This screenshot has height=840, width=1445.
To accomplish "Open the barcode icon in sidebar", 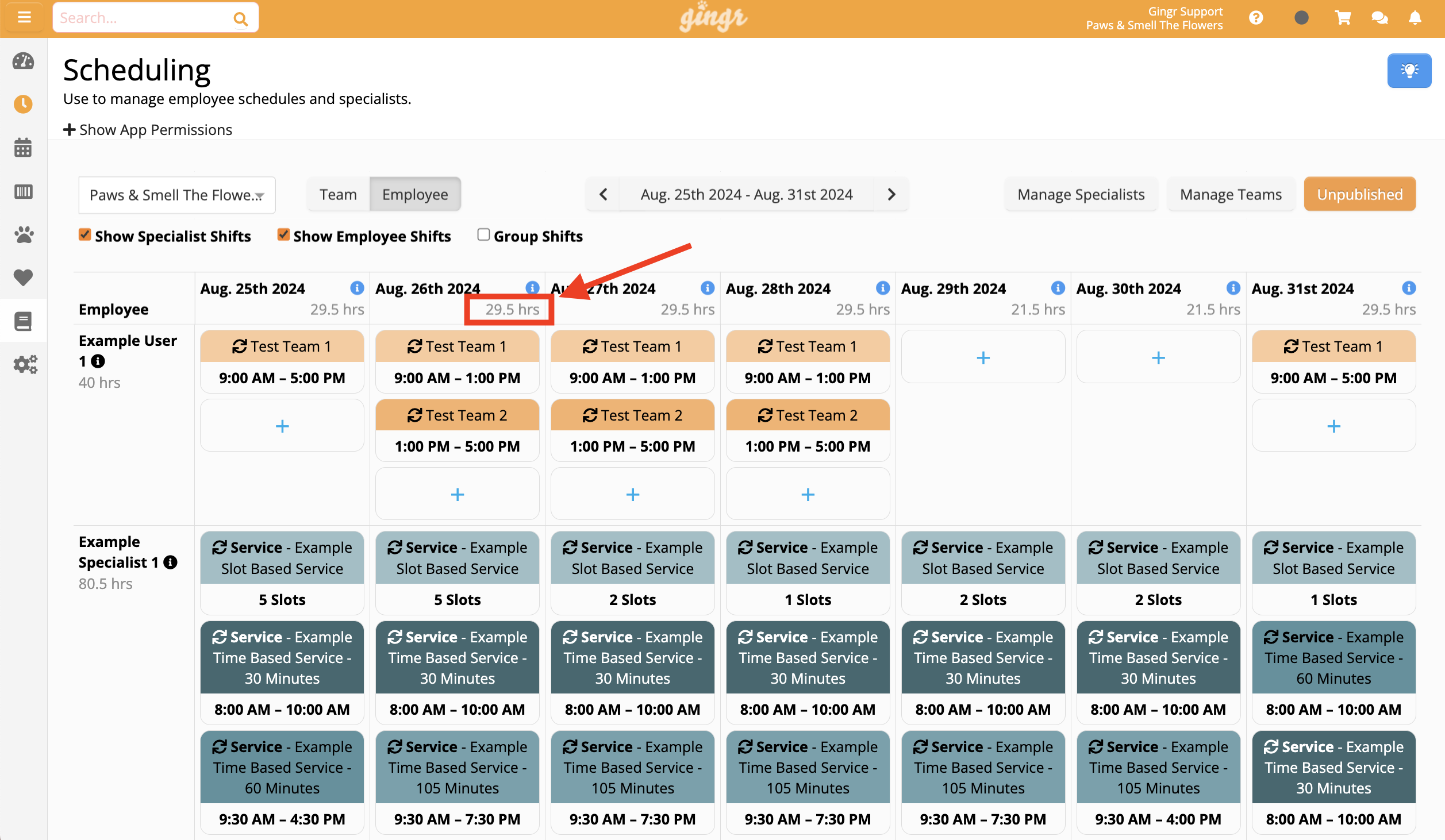I will point(24,191).
